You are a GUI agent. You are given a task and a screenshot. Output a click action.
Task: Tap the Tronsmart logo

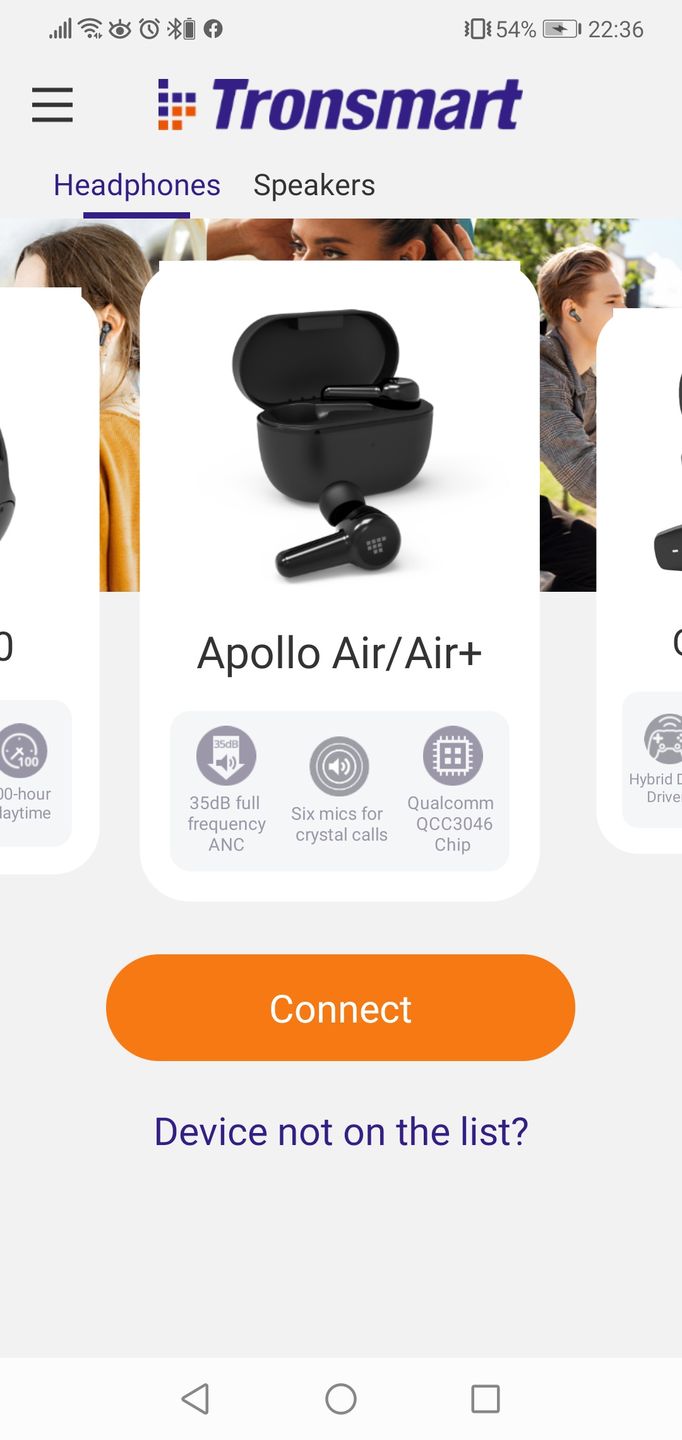coord(340,105)
